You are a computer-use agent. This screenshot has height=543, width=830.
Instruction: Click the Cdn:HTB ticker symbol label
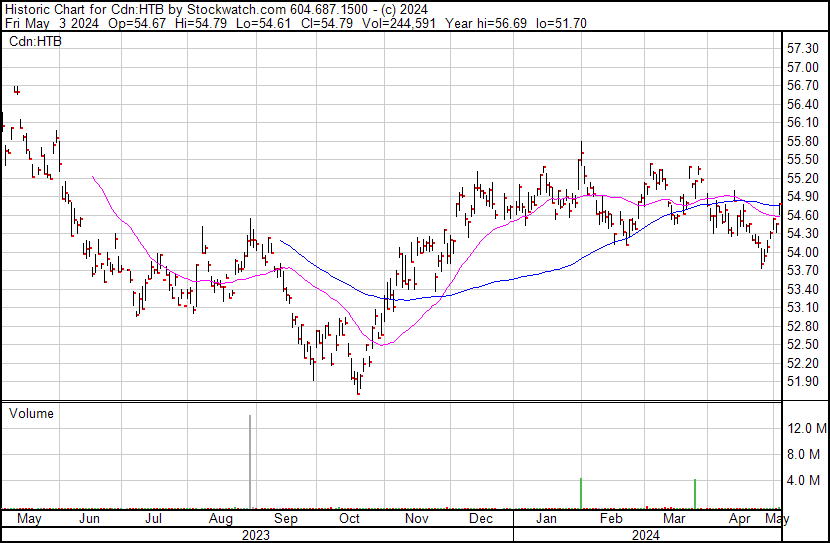[x=33, y=42]
